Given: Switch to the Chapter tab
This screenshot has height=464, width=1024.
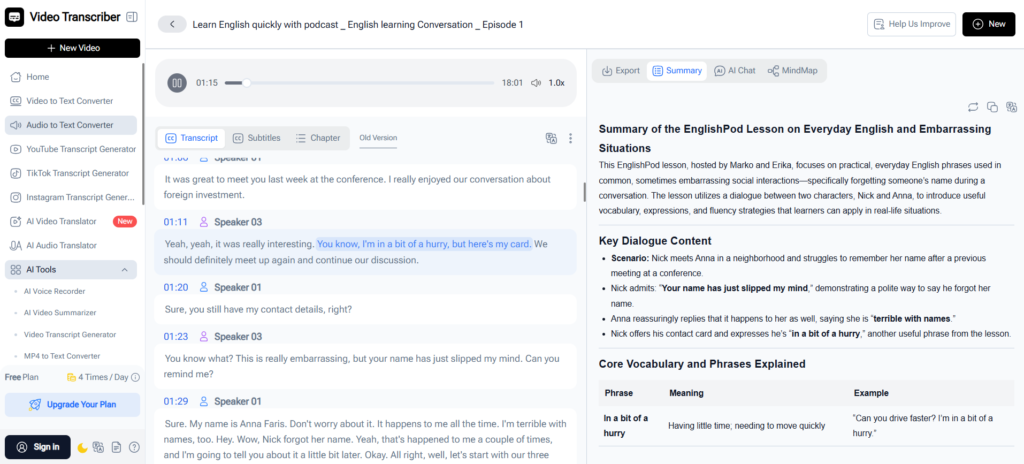Looking at the screenshot, I should (318, 138).
